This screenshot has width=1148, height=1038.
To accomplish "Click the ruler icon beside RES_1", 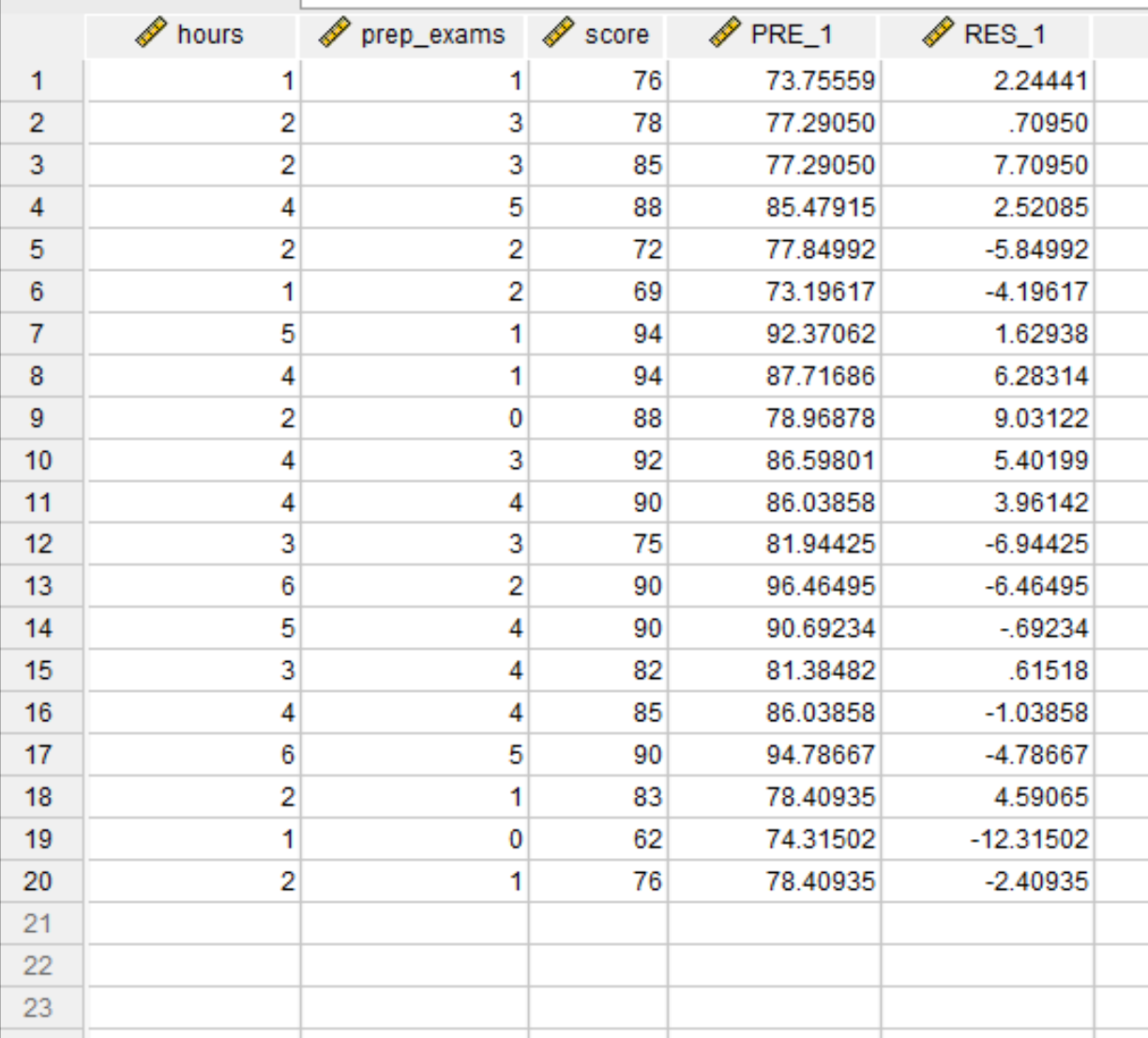I will tap(938, 35).
